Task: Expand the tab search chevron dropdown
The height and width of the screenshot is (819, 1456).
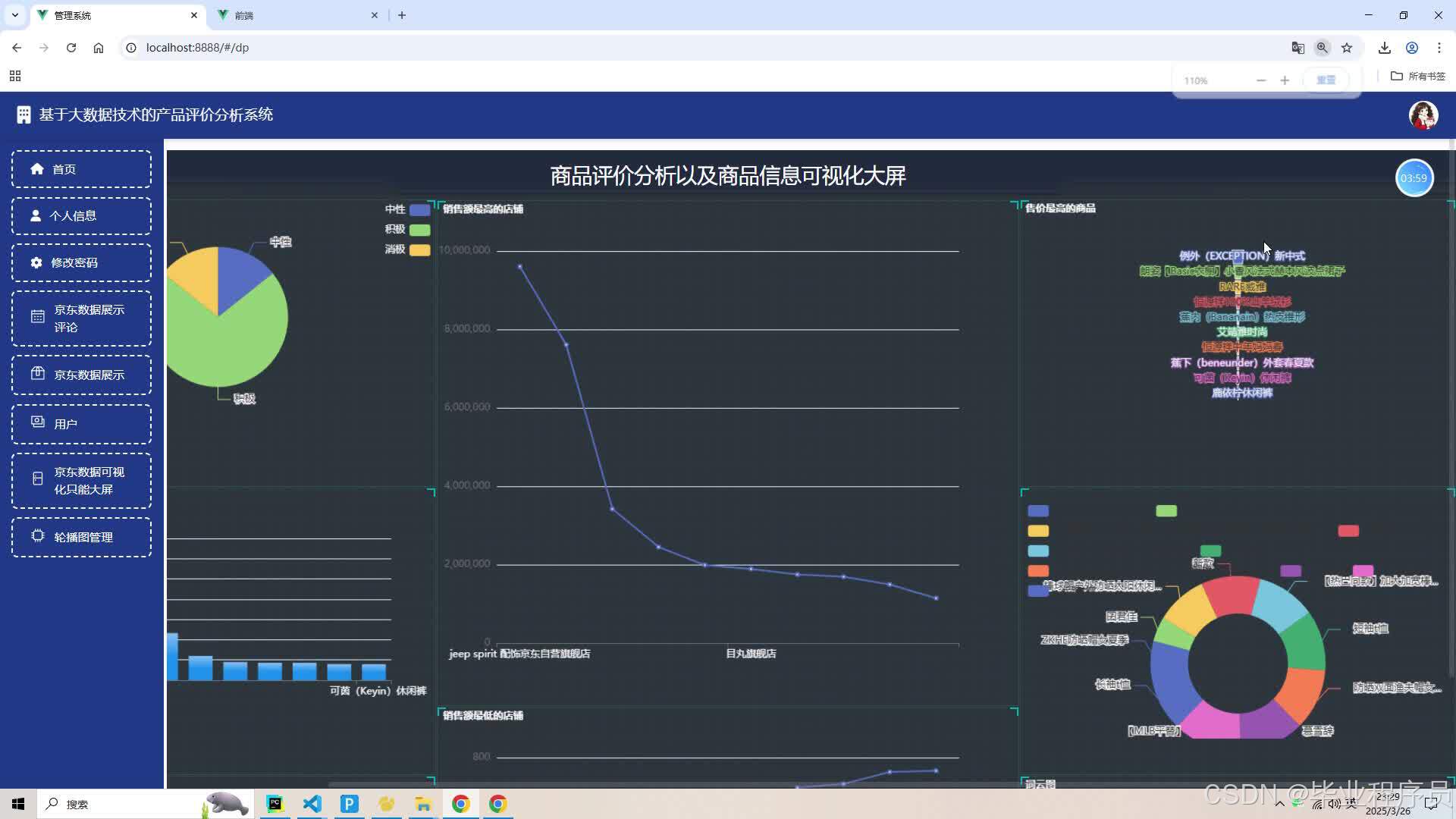Action: (x=14, y=15)
